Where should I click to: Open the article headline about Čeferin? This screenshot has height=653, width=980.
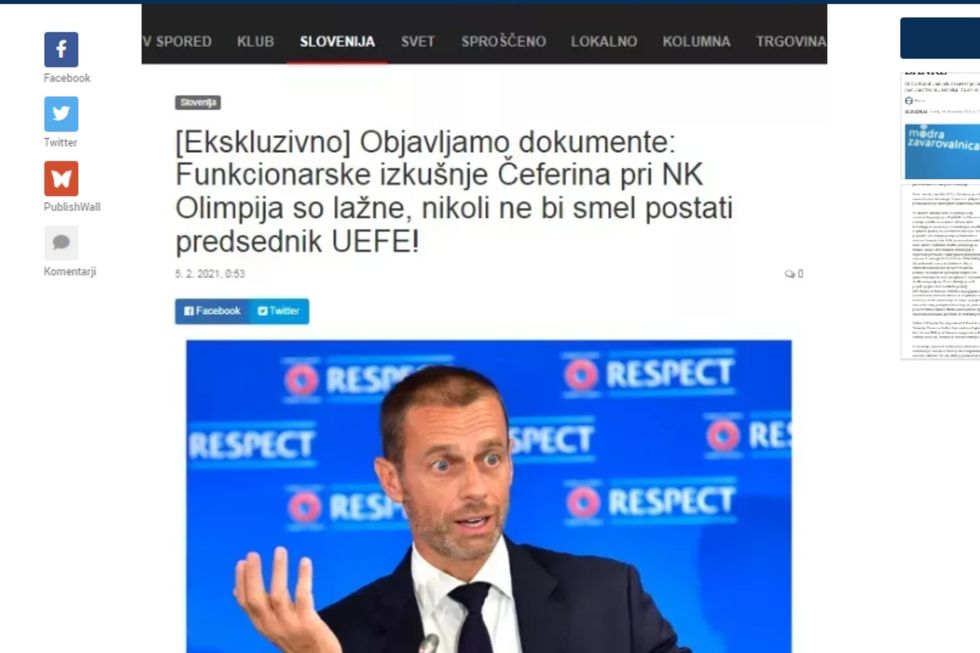coord(454,191)
